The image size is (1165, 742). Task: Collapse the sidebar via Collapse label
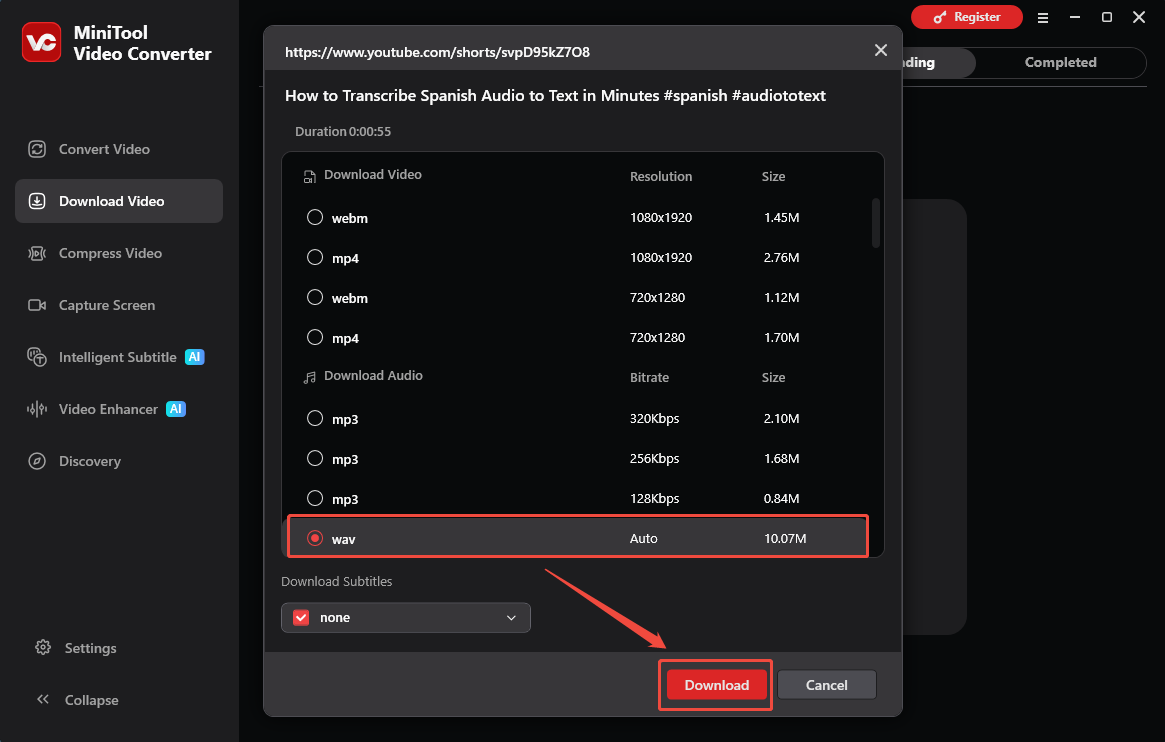pos(91,700)
